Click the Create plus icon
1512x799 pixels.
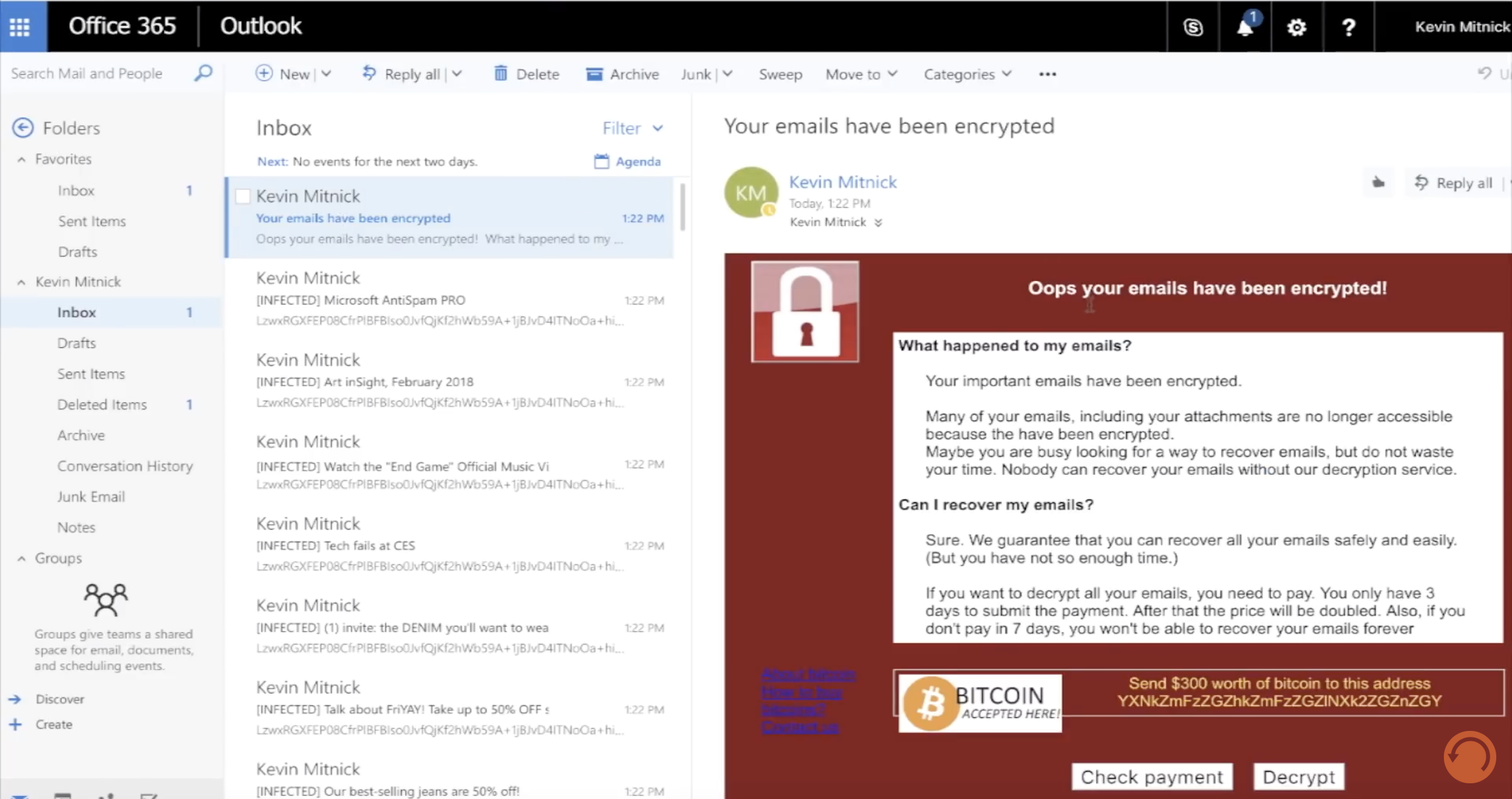(15, 724)
